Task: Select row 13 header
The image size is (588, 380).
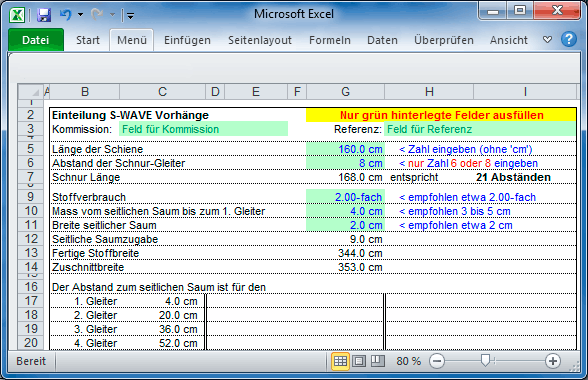Action: point(31,253)
